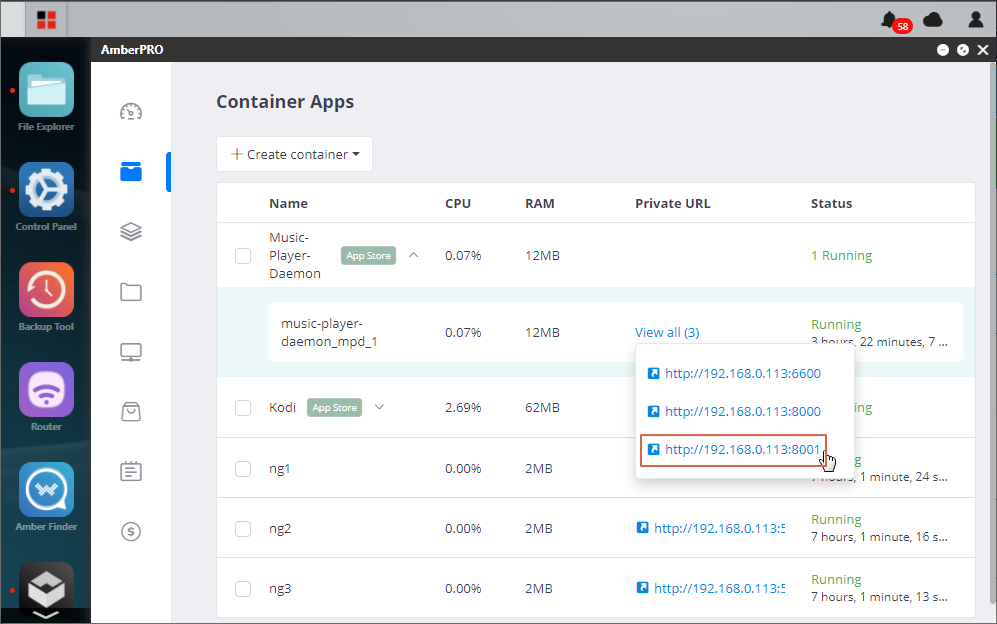Click link icon beside the port 6600 URL
Viewport: 997px width, 624px height.
point(653,373)
